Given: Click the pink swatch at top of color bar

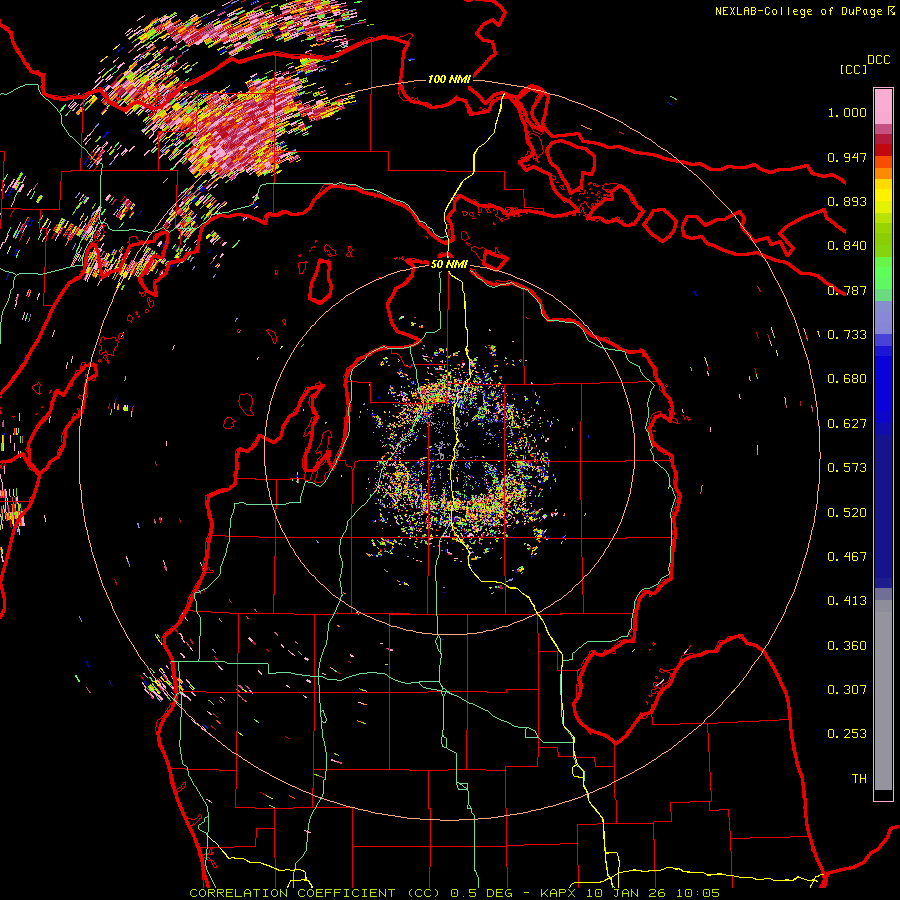Looking at the screenshot, I should [x=883, y=106].
